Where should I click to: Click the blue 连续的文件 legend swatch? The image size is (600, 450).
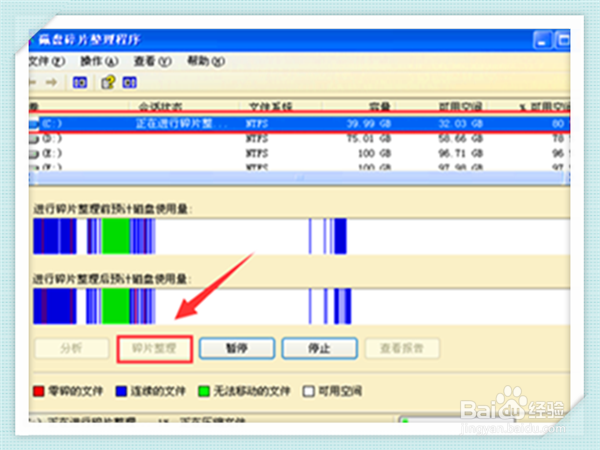click(121, 391)
